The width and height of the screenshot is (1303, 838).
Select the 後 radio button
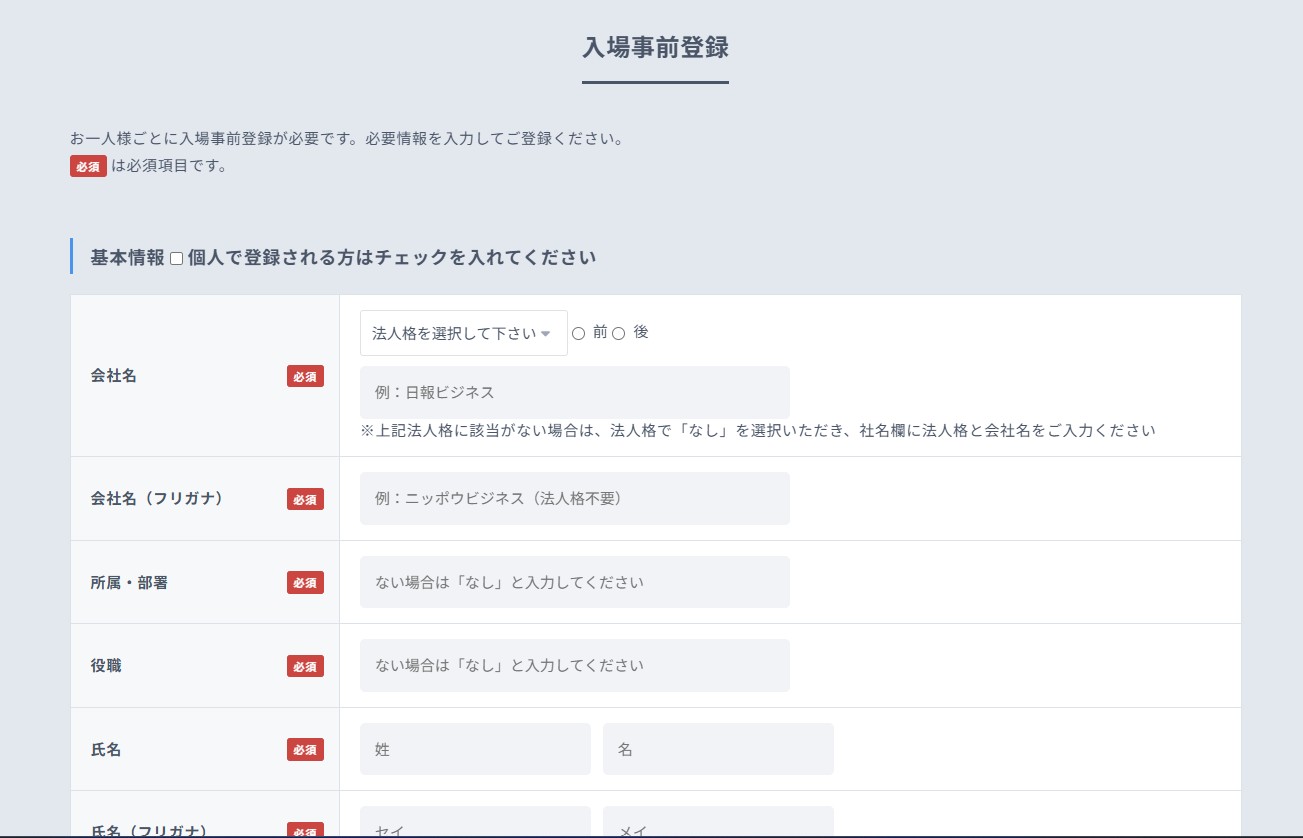(x=618, y=334)
